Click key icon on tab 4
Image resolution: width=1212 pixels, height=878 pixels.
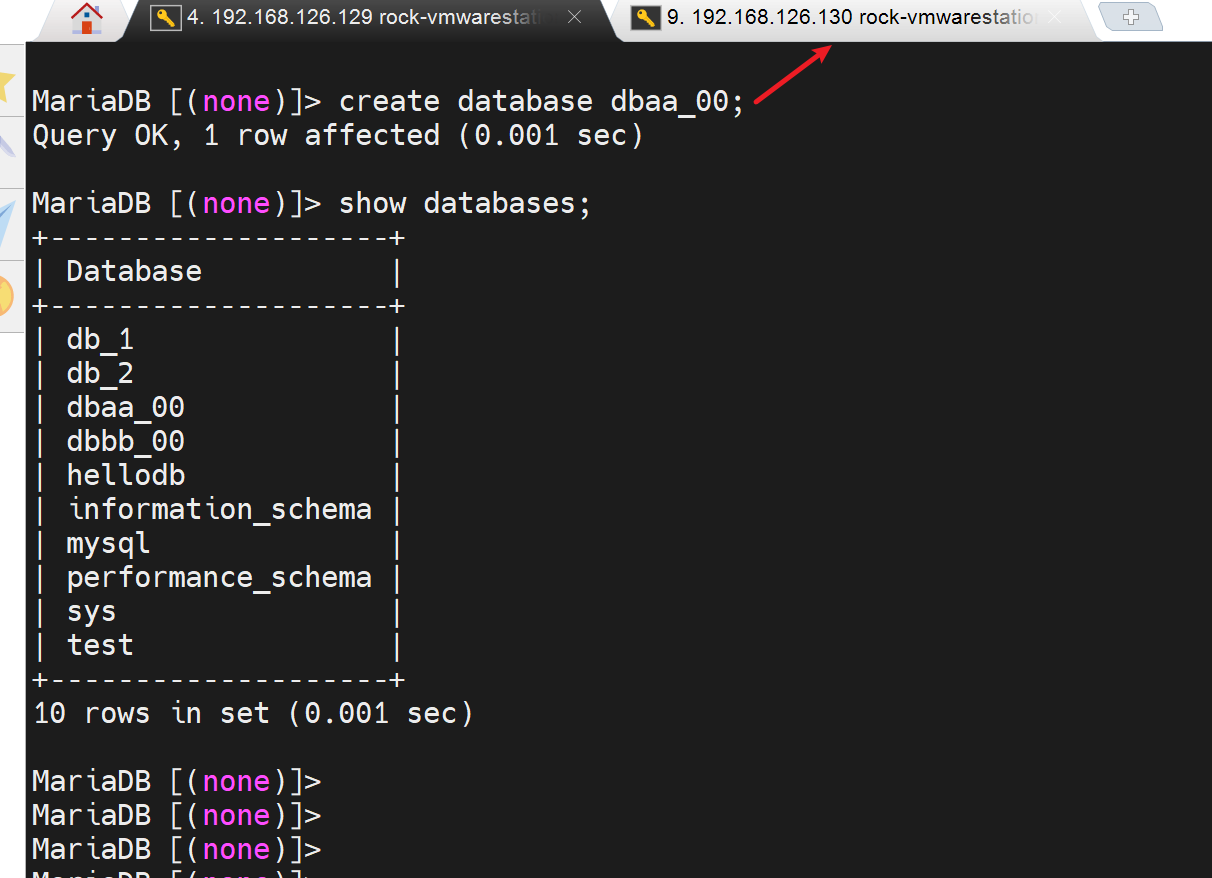[x=166, y=18]
